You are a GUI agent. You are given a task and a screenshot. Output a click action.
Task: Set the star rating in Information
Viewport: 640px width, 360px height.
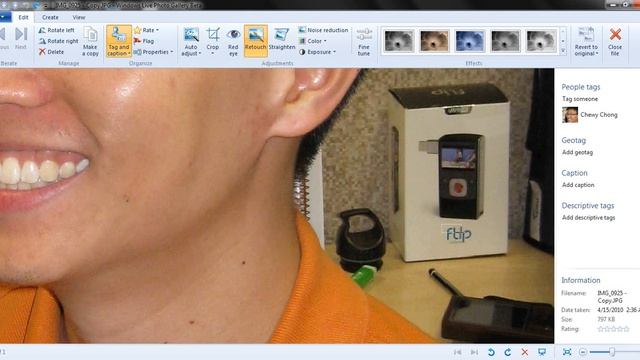pyautogui.click(x=613, y=329)
